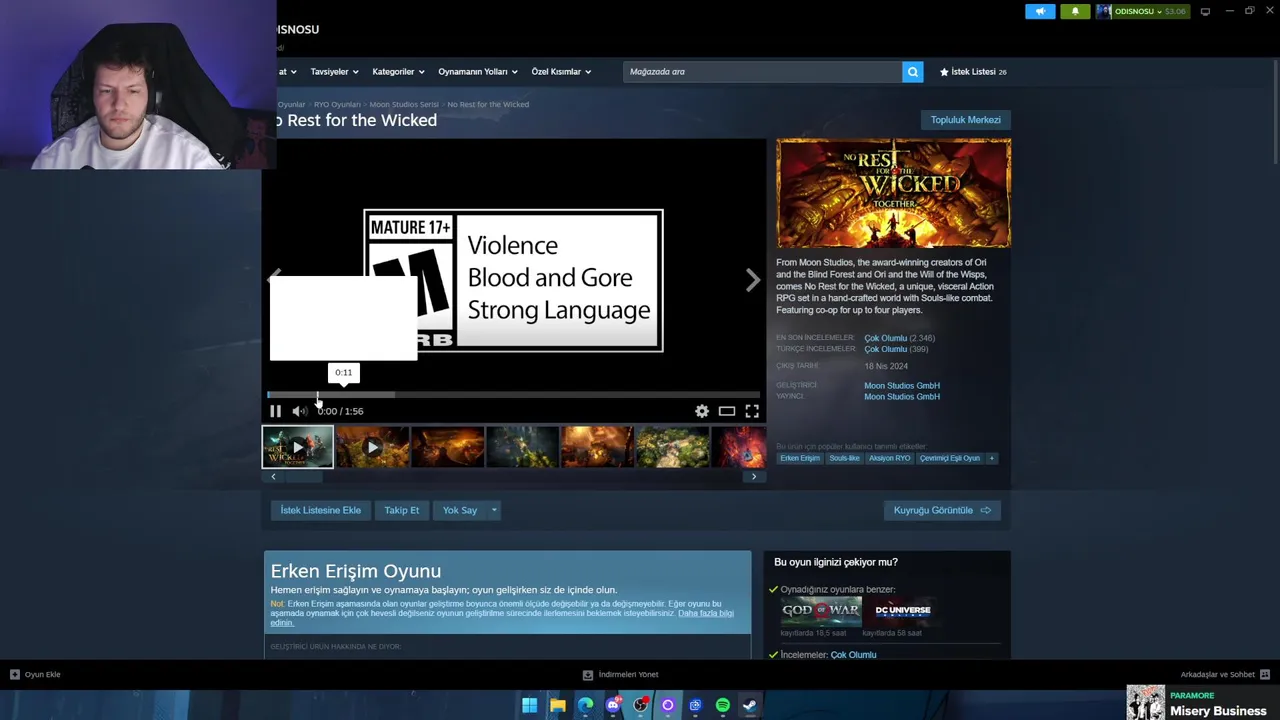The height and width of the screenshot is (720, 1280).
Task: Pause the trailer video
Action: 275,411
